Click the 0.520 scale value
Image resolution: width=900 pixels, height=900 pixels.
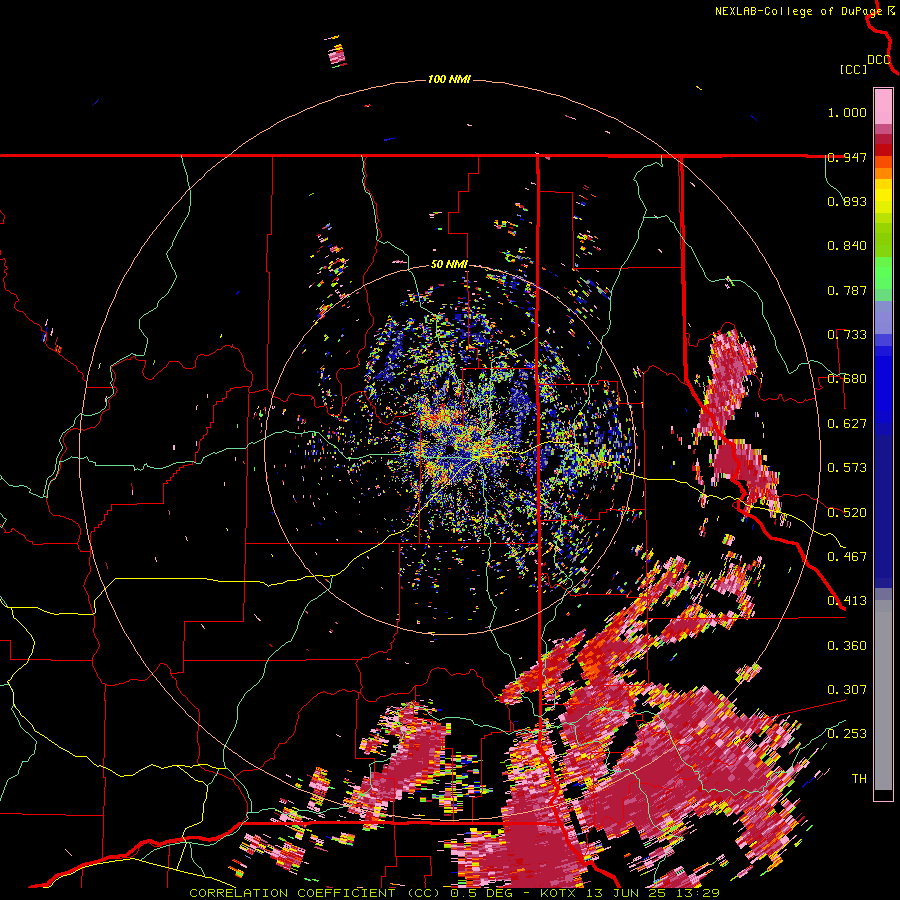pos(847,512)
